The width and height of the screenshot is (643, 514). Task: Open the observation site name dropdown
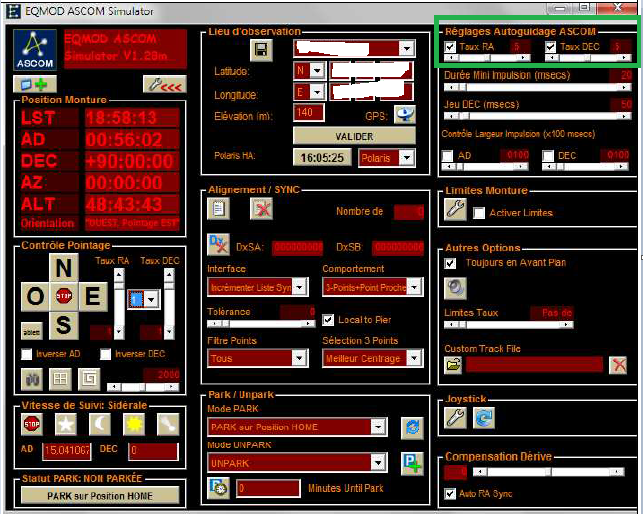[x=406, y=49]
